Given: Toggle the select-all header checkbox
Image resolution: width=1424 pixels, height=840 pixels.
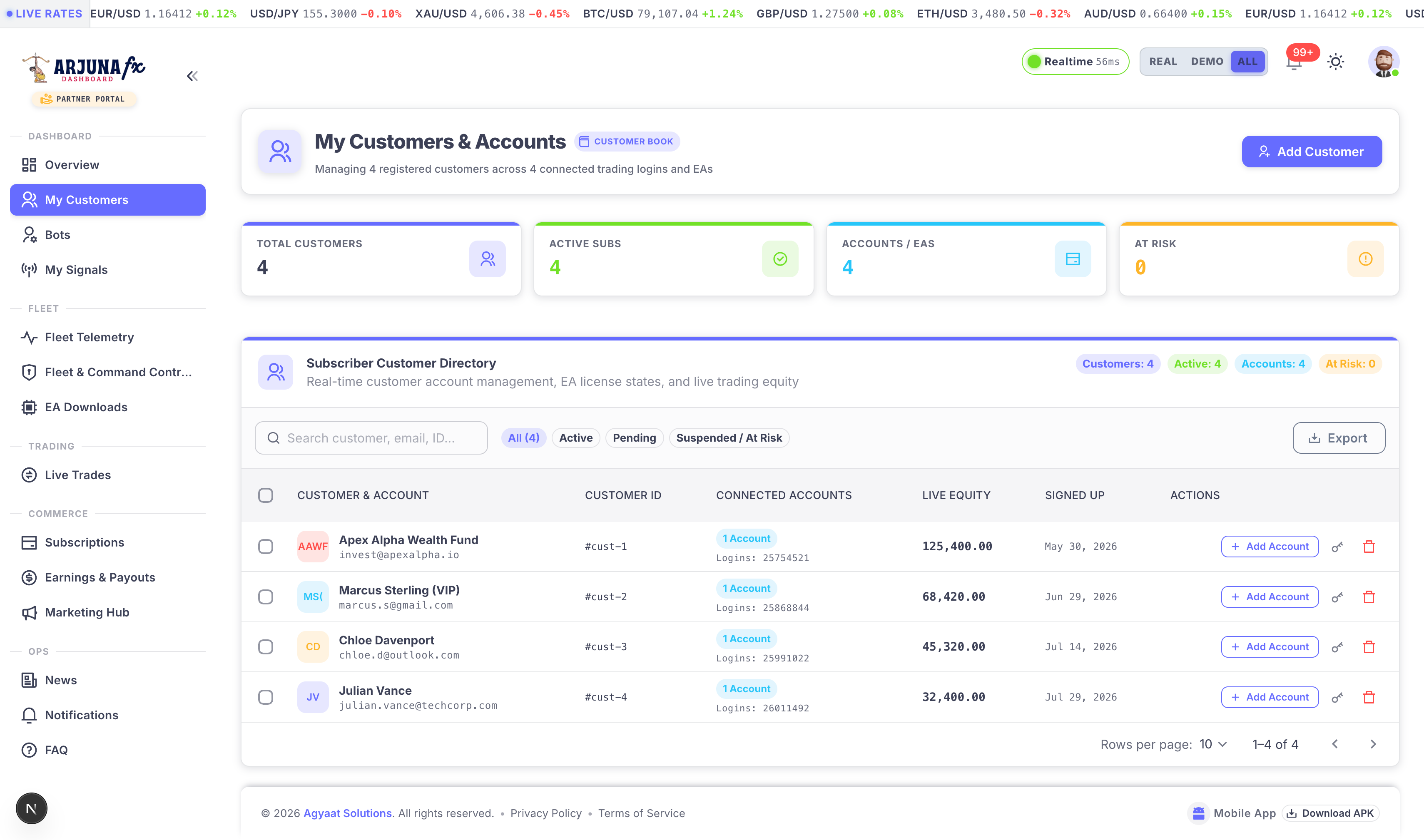Looking at the screenshot, I should [266, 495].
